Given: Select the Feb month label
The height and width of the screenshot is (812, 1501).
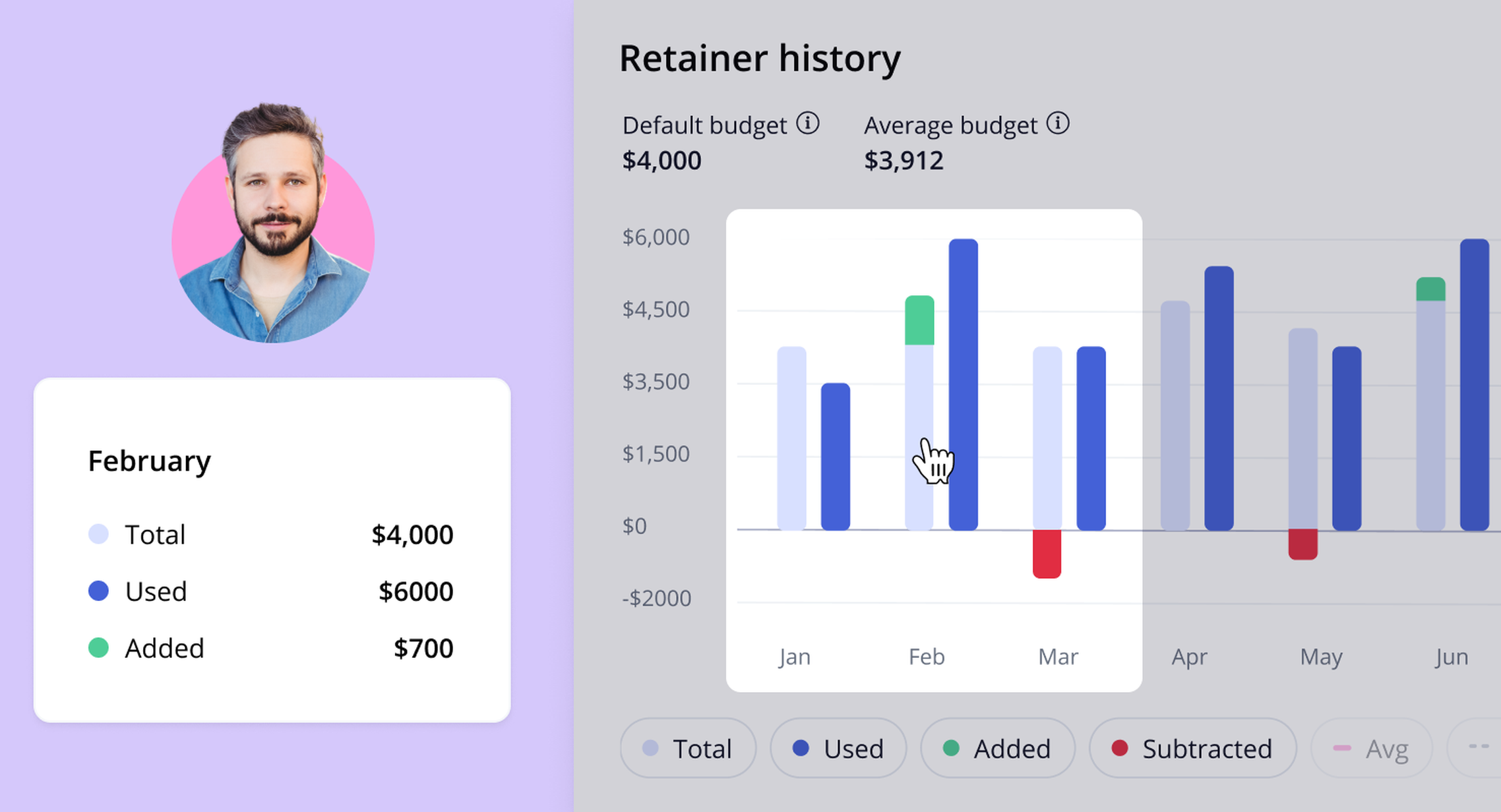Looking at the screenshot, I should point(926,656).
